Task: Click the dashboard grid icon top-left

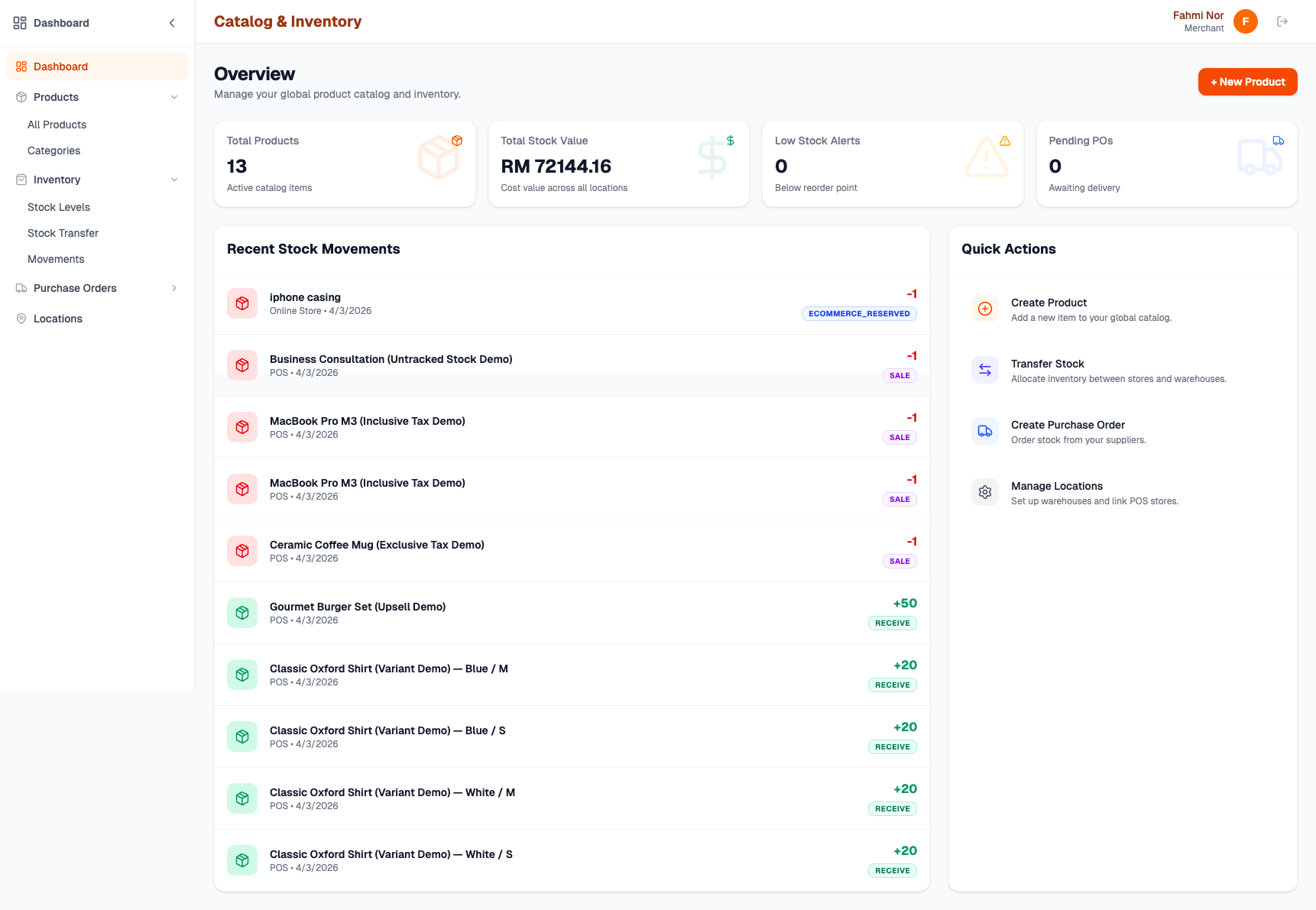Action: pyautogui.click(x=20, y=22)
